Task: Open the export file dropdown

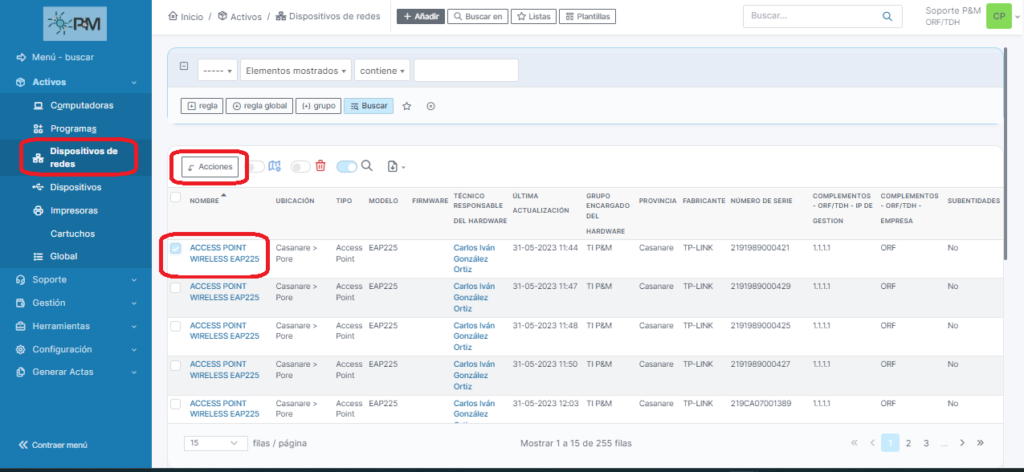Action: click(x=395, y=167)
